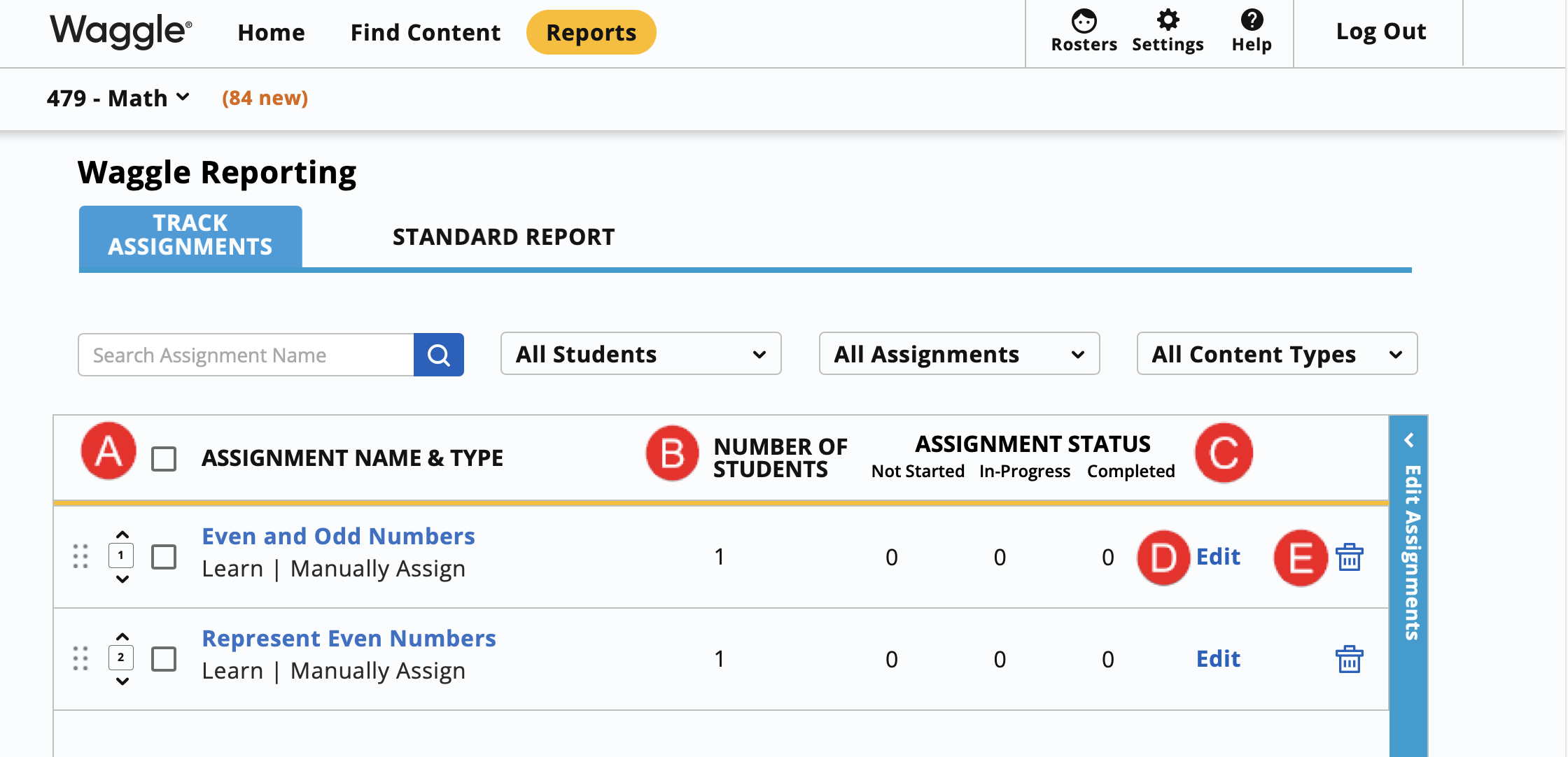Screen dimensions: 1568x757
Task: Open Find Content menu item
Action: pos(425,32)
